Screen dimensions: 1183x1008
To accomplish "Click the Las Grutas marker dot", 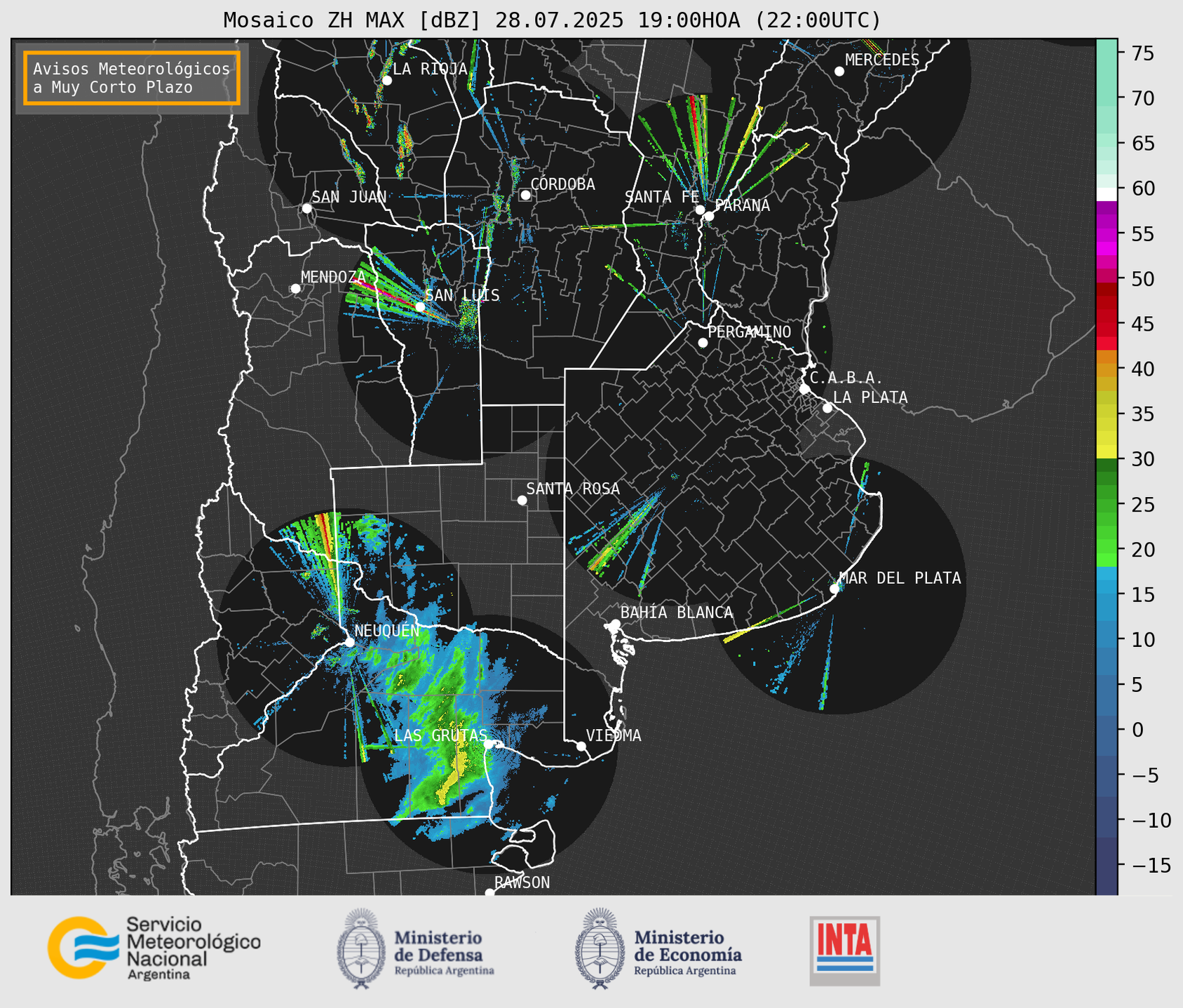I will coord(488,744).
